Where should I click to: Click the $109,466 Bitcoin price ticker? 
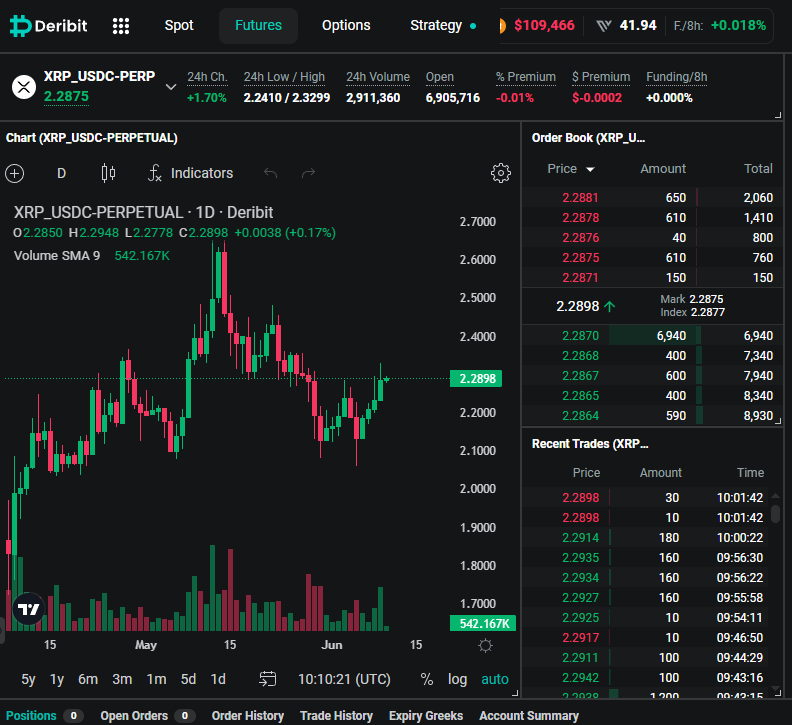[x=544, y=25]
